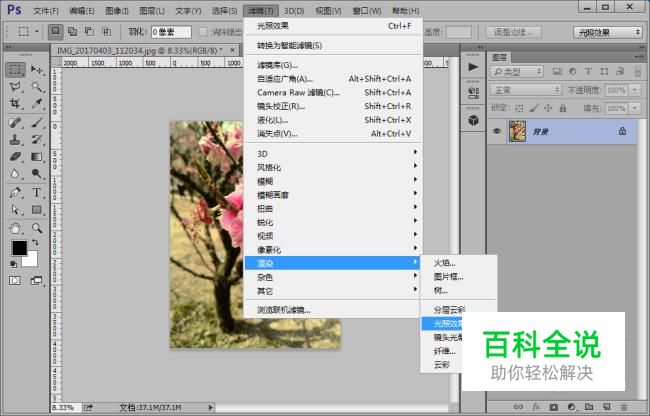
Task: Toggle Subtract from selection mode
Action: coord(89,31)
